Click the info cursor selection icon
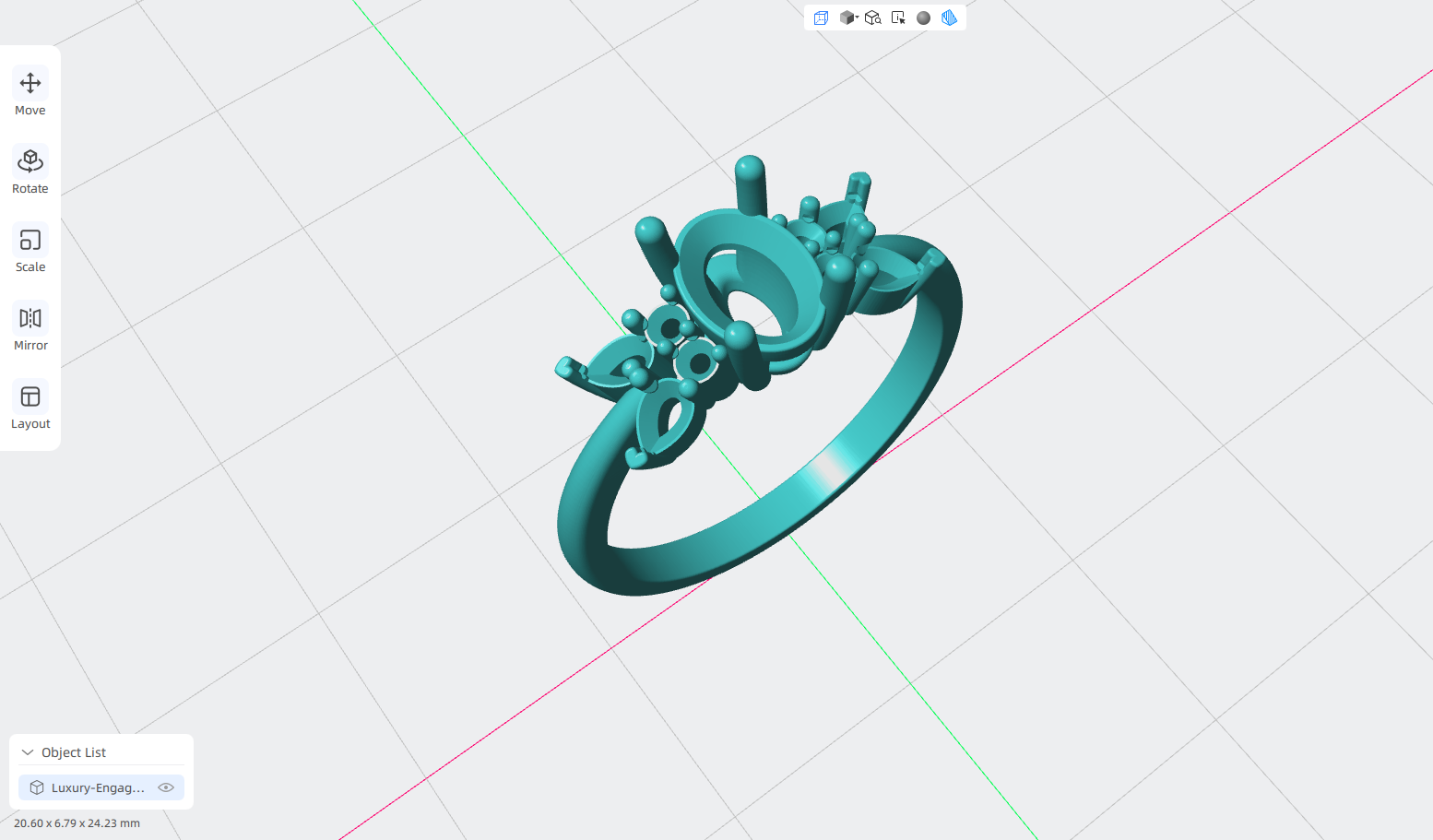The width and height of the screenshot is (1433, 840). click(x=898, y=18)
